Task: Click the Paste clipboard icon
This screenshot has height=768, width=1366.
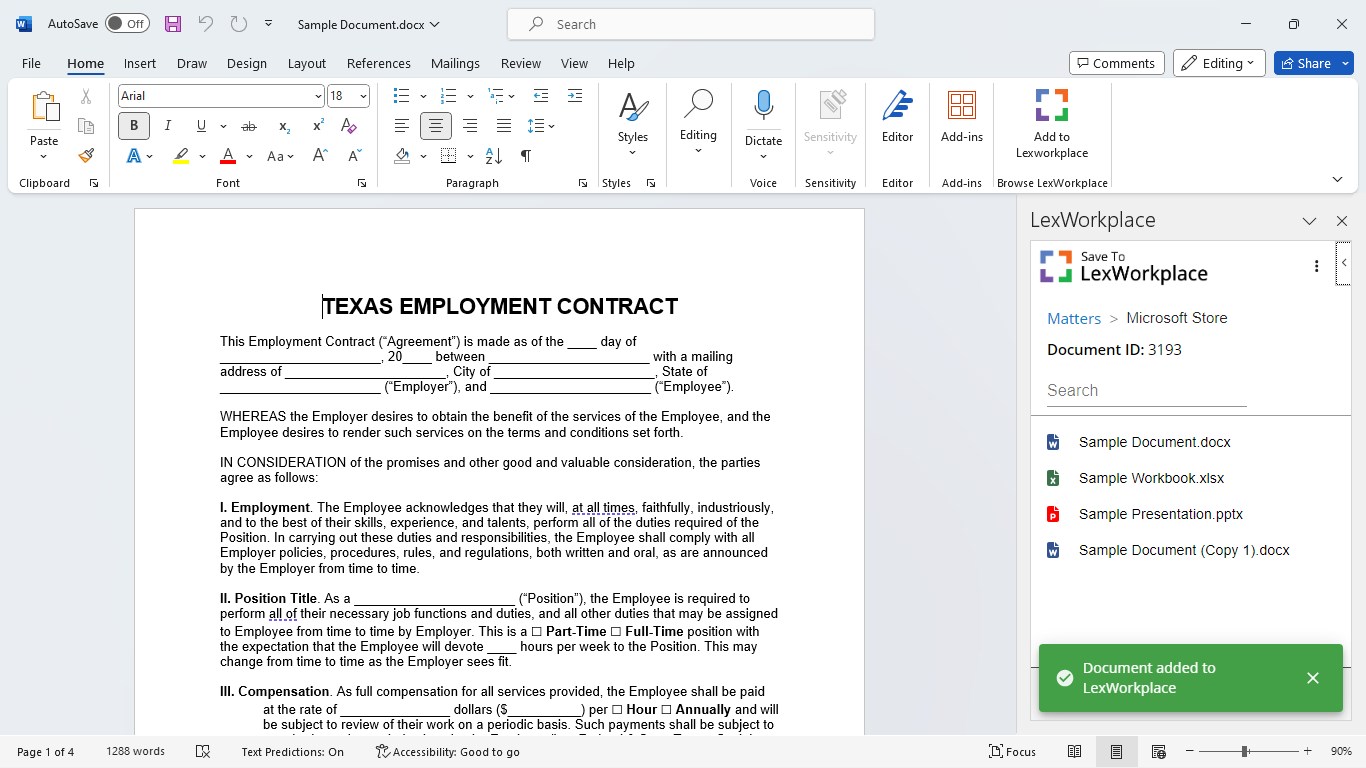Action: (x=44, y=107)
